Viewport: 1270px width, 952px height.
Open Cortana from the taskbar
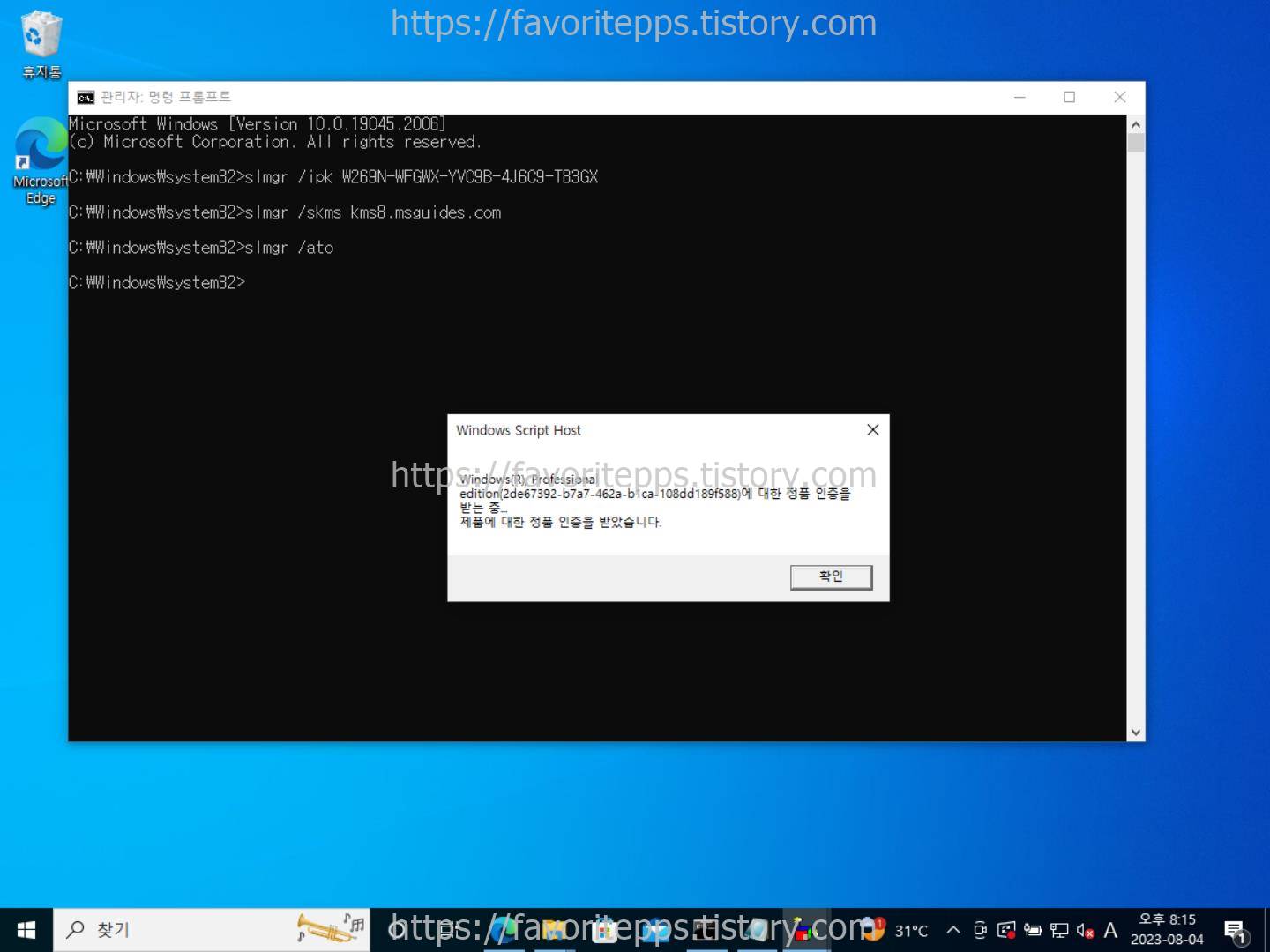pyautogui.click(x=397, y=930)
